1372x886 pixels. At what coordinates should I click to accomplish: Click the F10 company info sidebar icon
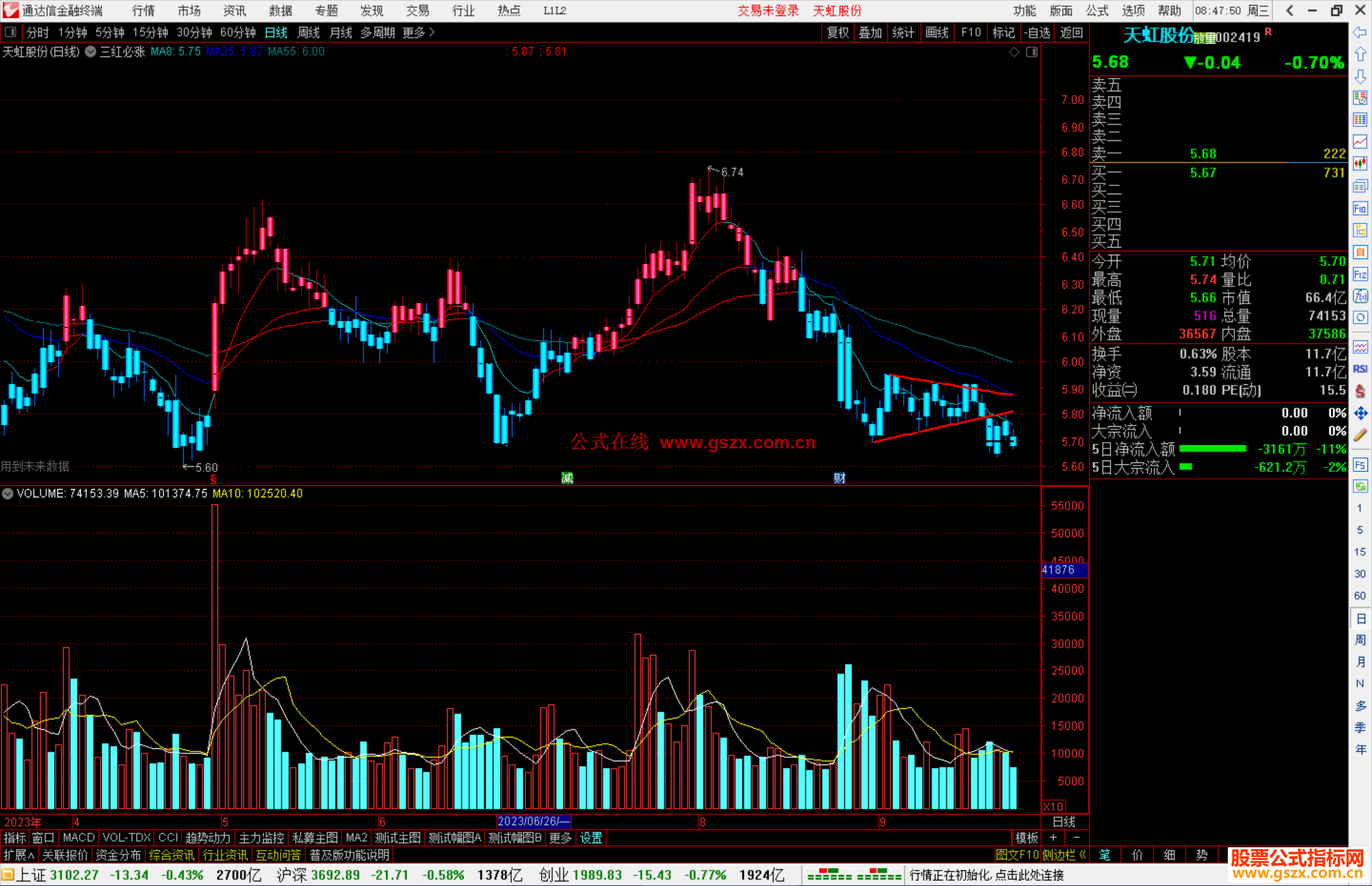[x=1360, y=209]
